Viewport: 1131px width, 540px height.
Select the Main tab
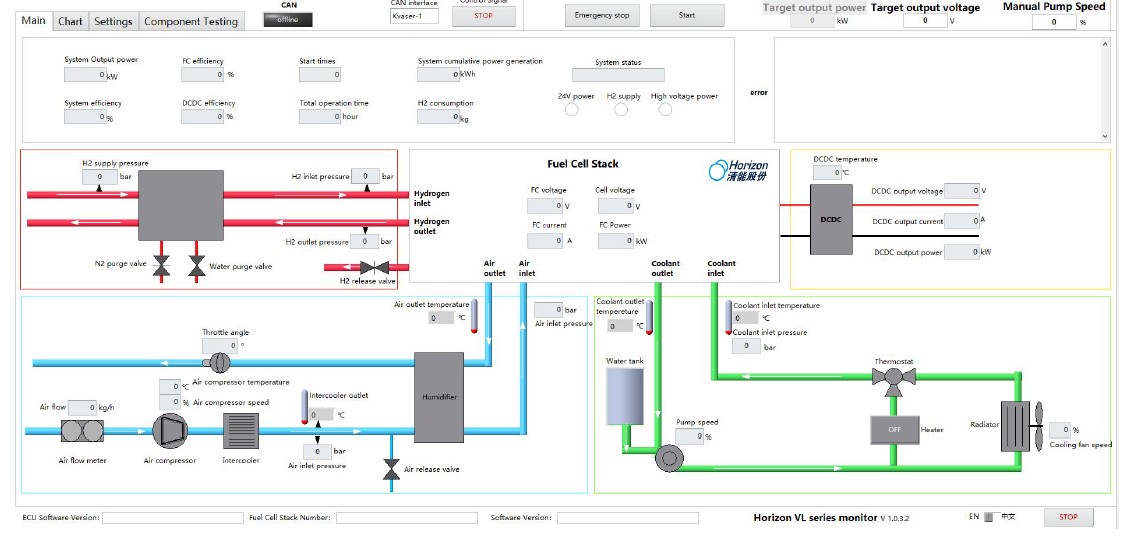[x=33, y=20]
